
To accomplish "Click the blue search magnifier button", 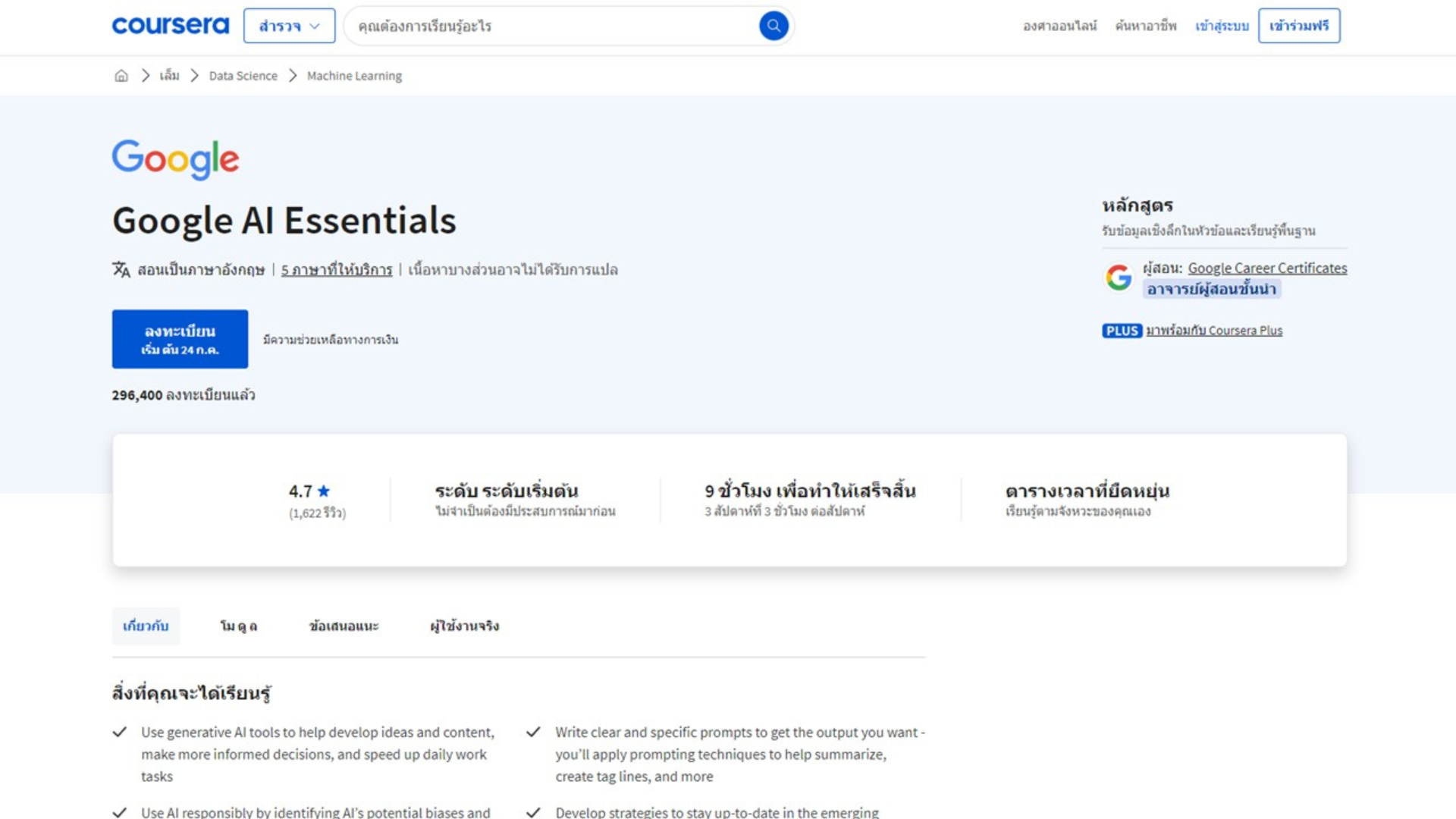I will click(773, 26).
